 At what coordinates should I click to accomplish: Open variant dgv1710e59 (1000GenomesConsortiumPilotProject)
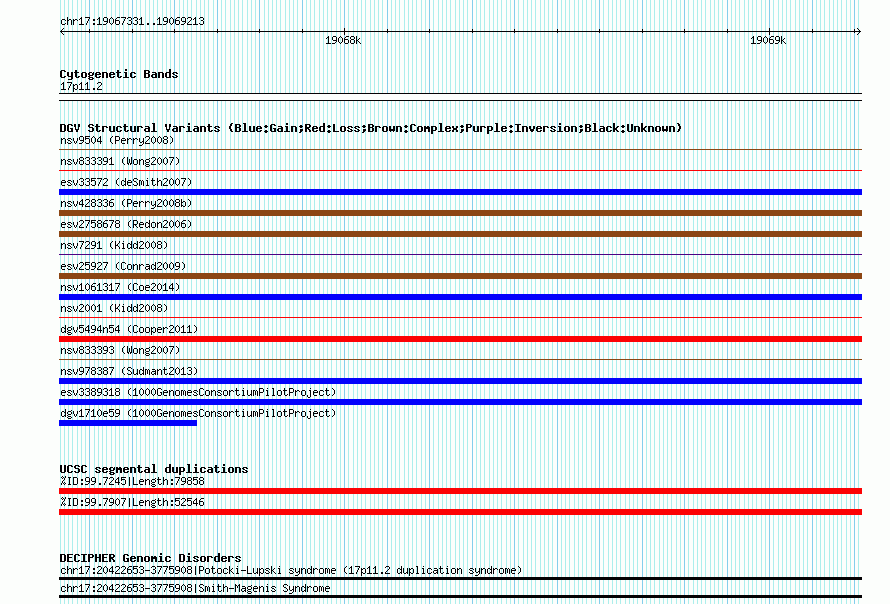pos(198,413)
